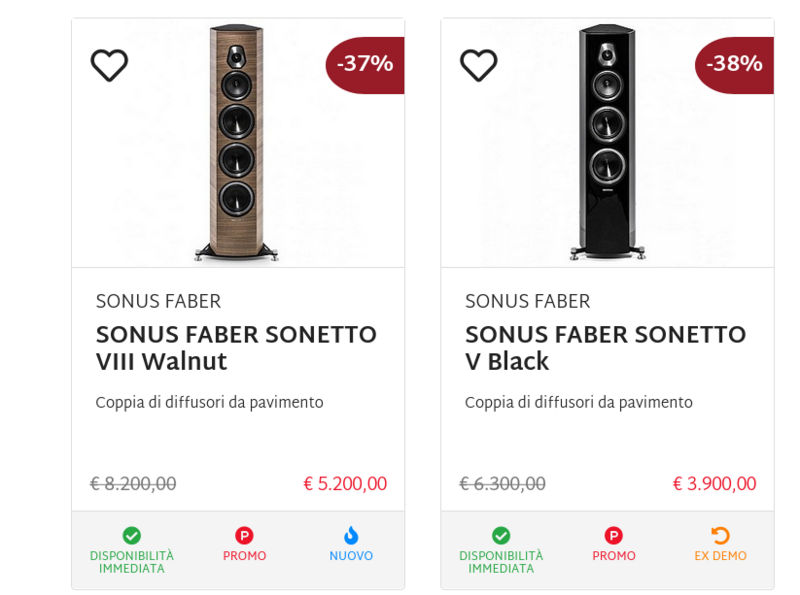Click orange Ex Demo arrow icon

720,536
